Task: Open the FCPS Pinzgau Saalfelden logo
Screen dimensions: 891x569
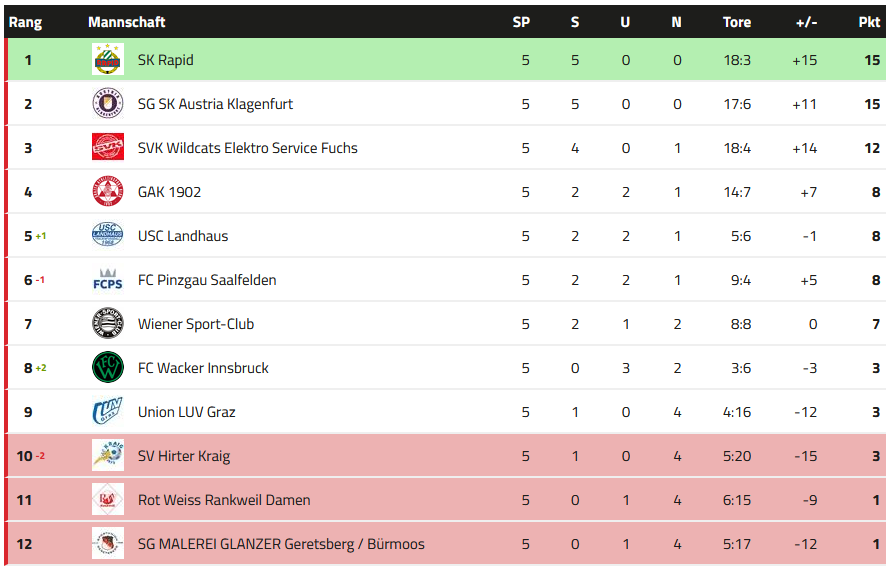Action: coord(107,280)
